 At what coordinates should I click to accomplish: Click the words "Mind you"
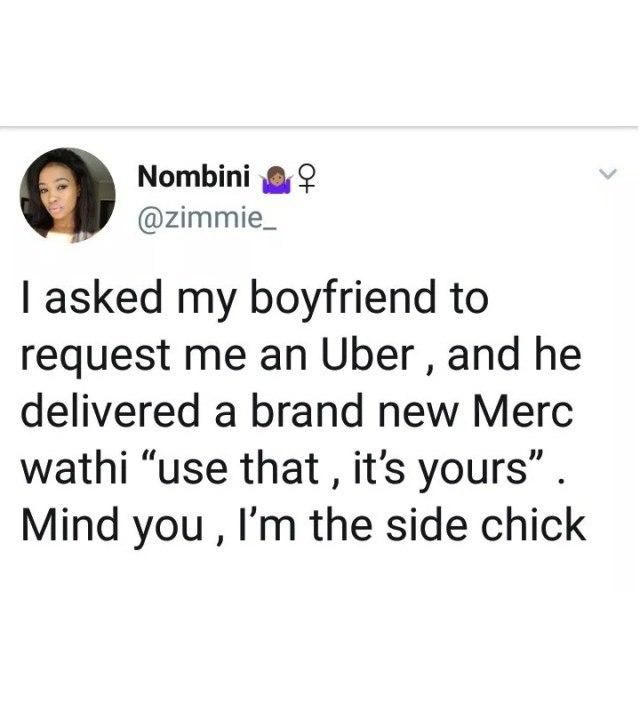click(112, 528)
